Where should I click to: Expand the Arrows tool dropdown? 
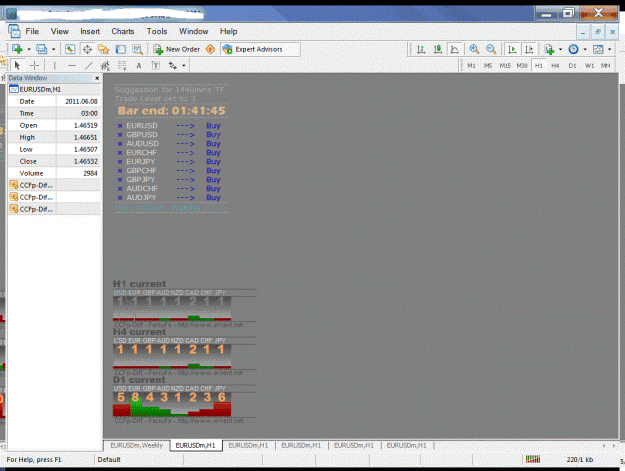[184, 66]
